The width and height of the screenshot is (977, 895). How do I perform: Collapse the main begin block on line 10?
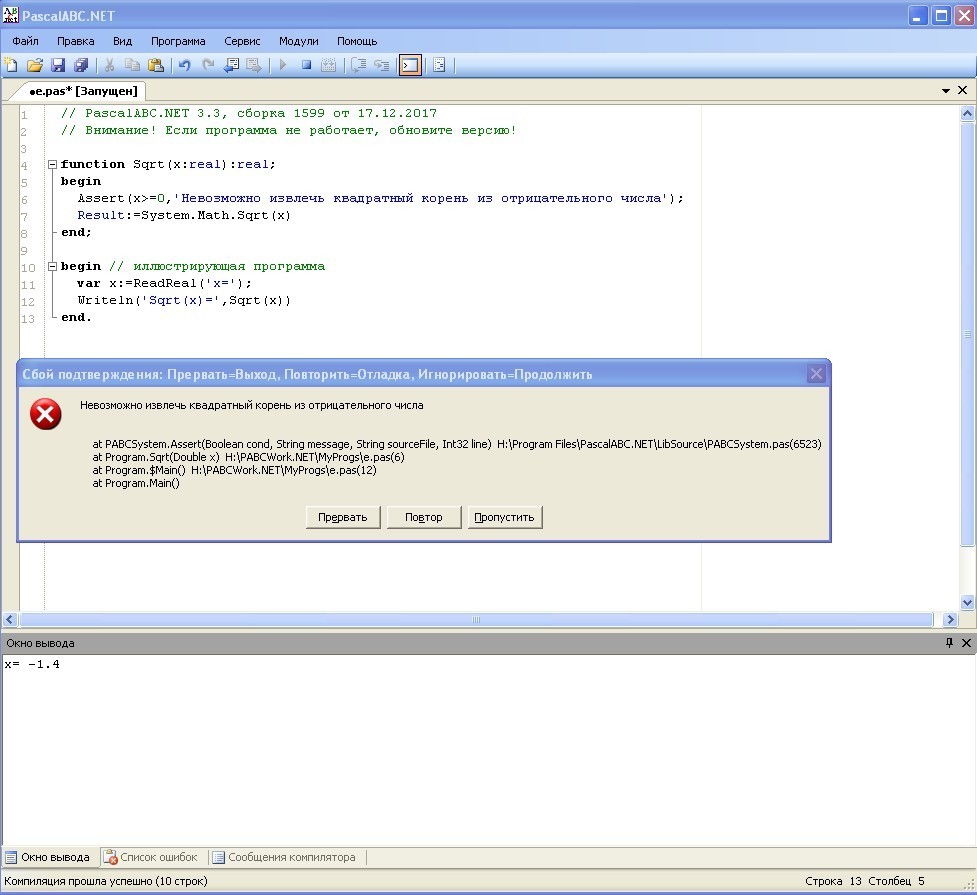pos(53,267)
